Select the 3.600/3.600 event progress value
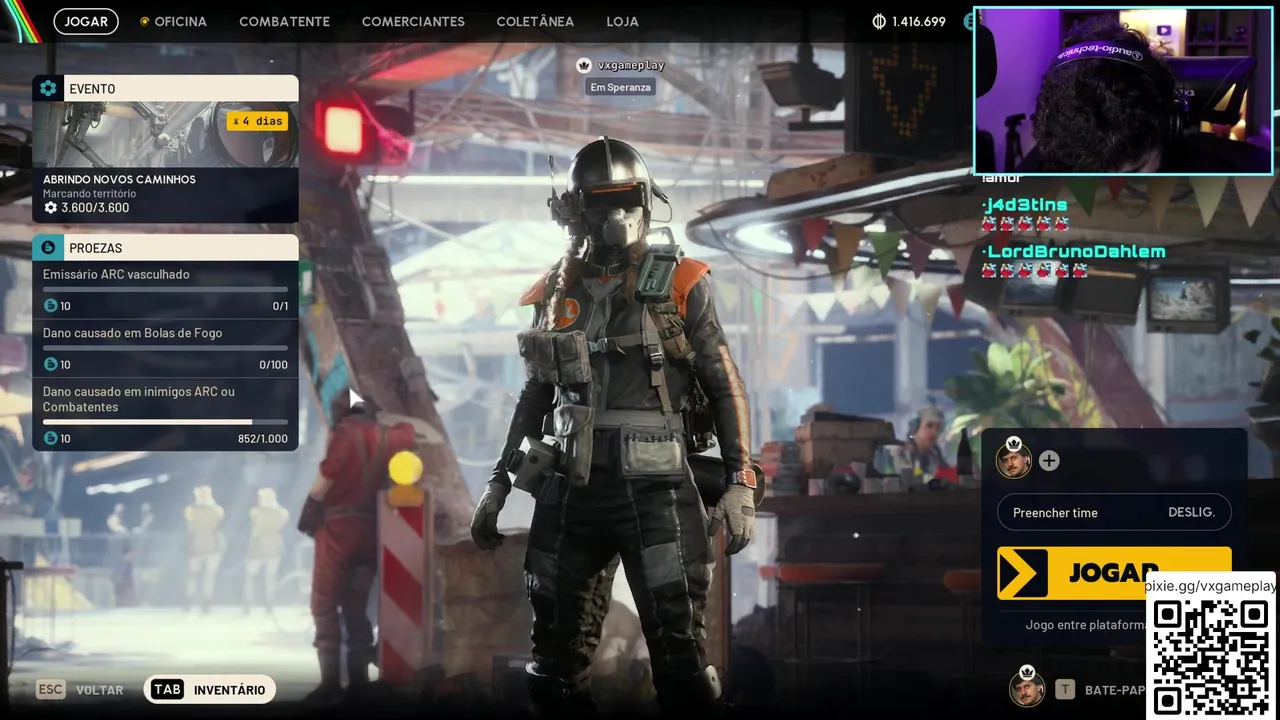Image resolution: width=1280 pixels, height=720 pixels. tap(95, 208)
